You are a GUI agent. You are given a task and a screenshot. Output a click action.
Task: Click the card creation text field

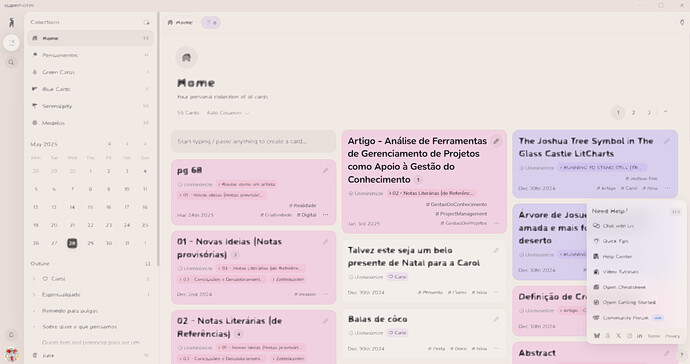[x=253, y=141]
